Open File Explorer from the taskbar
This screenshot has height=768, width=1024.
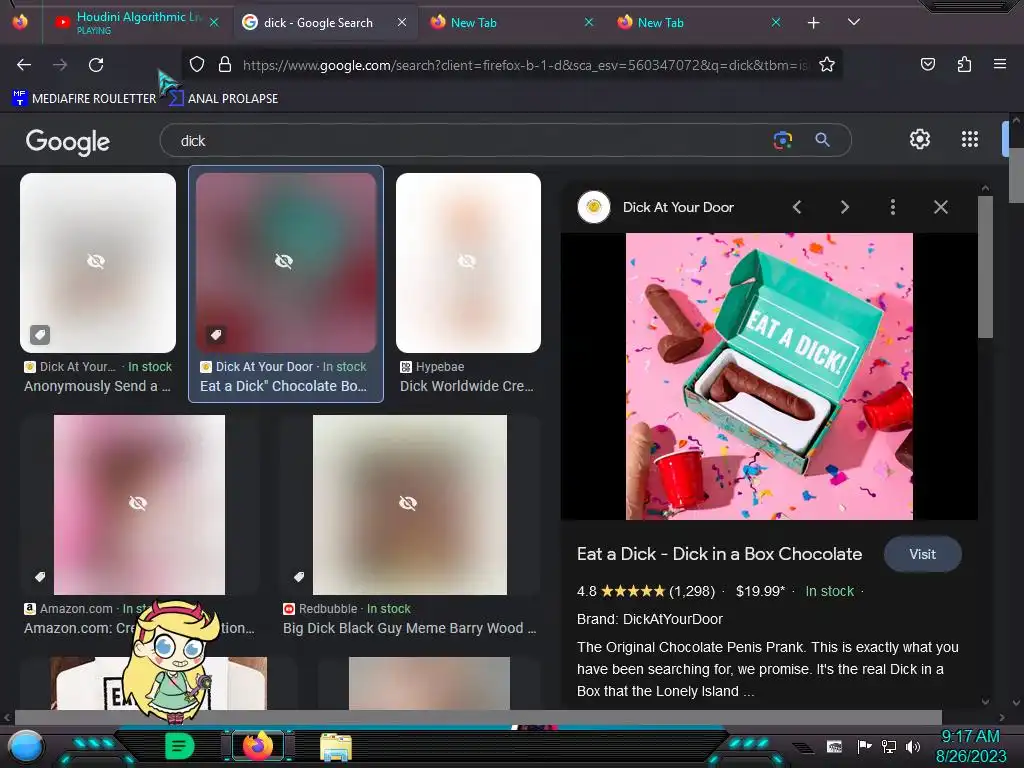click(336, 747)
